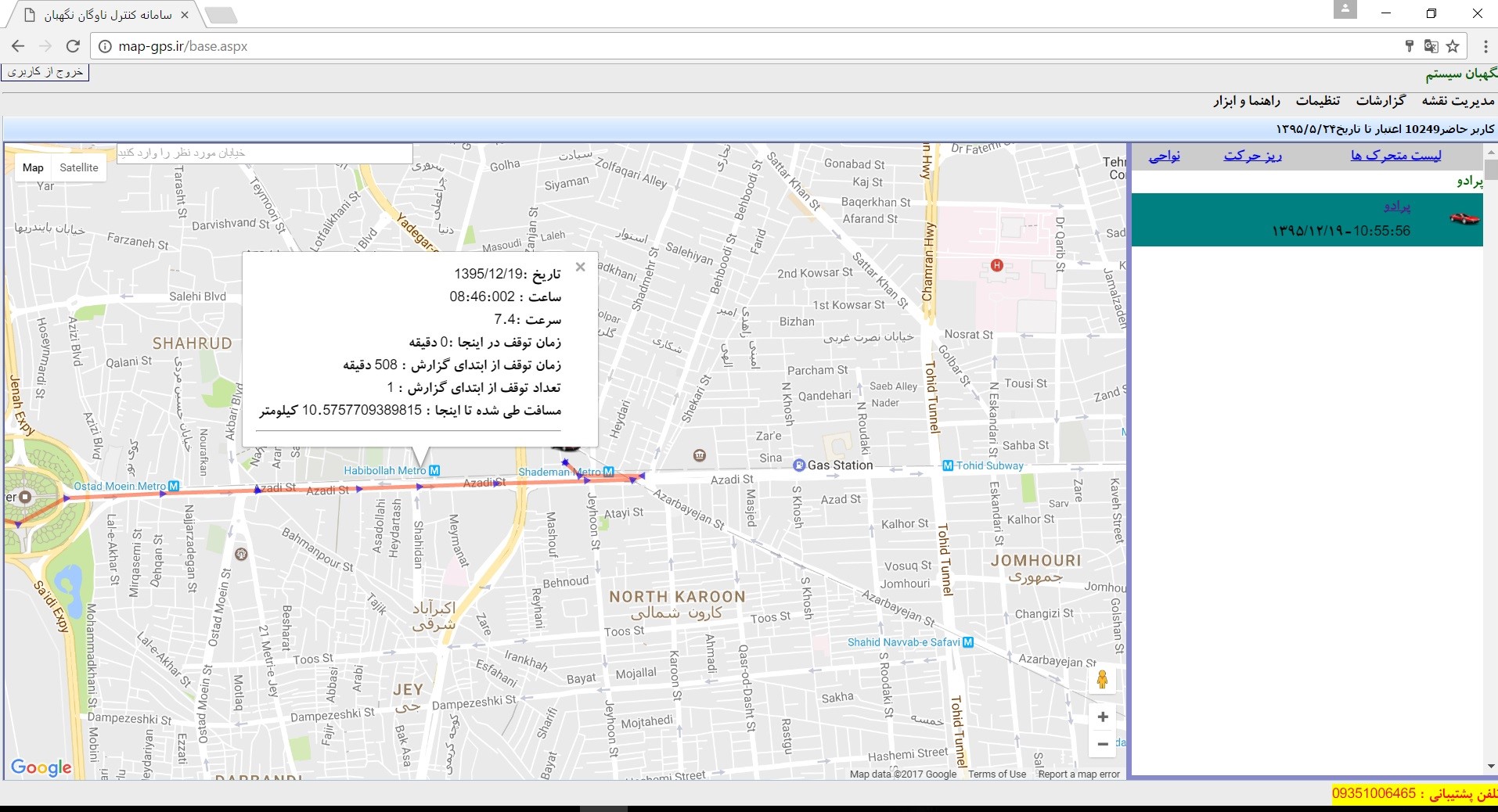Click Report a map error link

pyautogui.click(x=1078, y=774)
